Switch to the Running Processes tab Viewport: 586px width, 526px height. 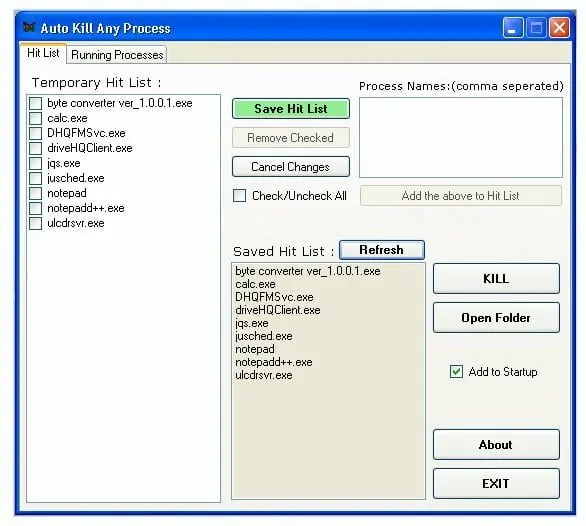coord(117,55)
